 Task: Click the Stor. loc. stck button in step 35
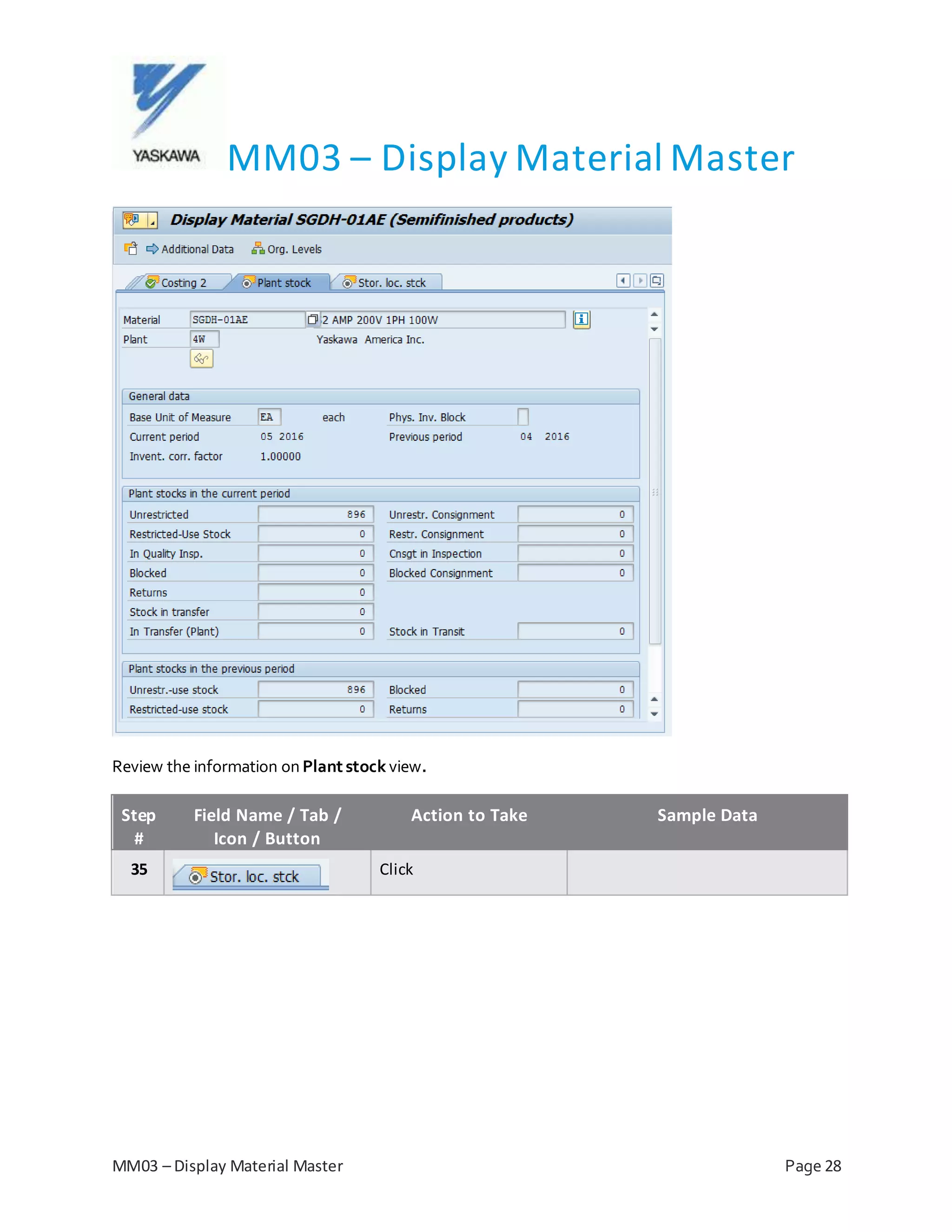click(251, 875)
